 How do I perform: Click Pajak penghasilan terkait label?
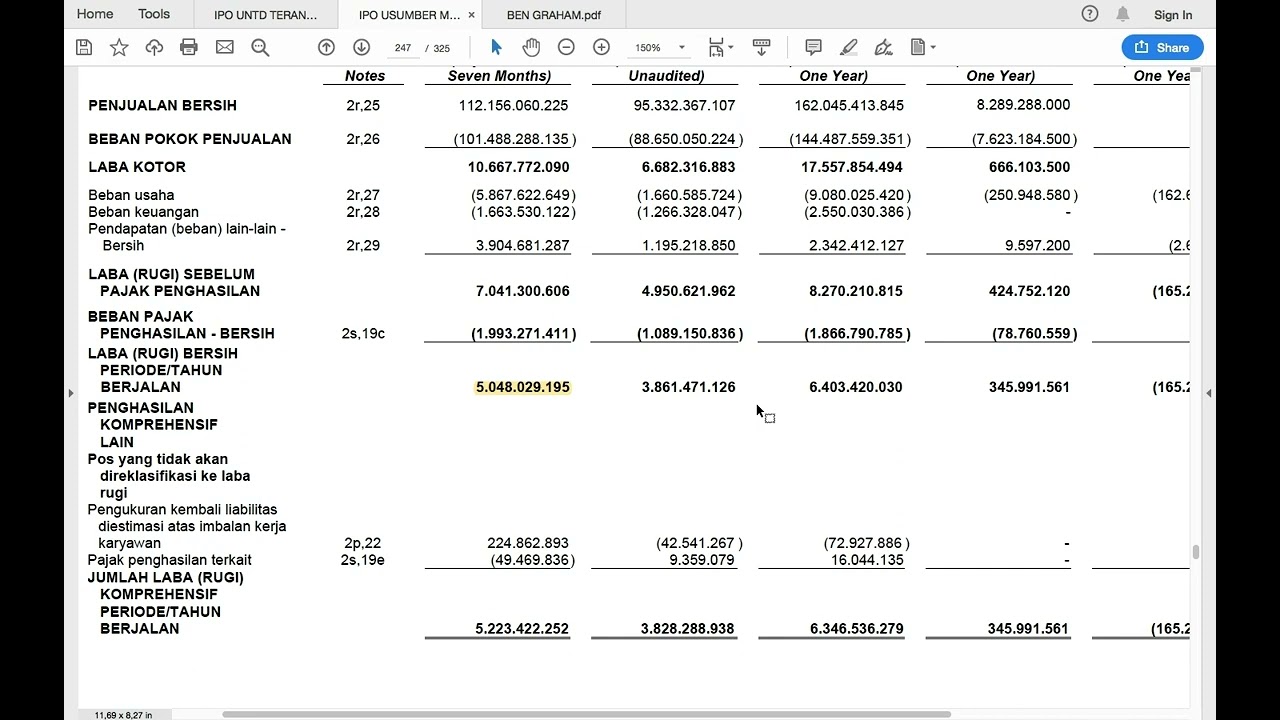point(169,560)
